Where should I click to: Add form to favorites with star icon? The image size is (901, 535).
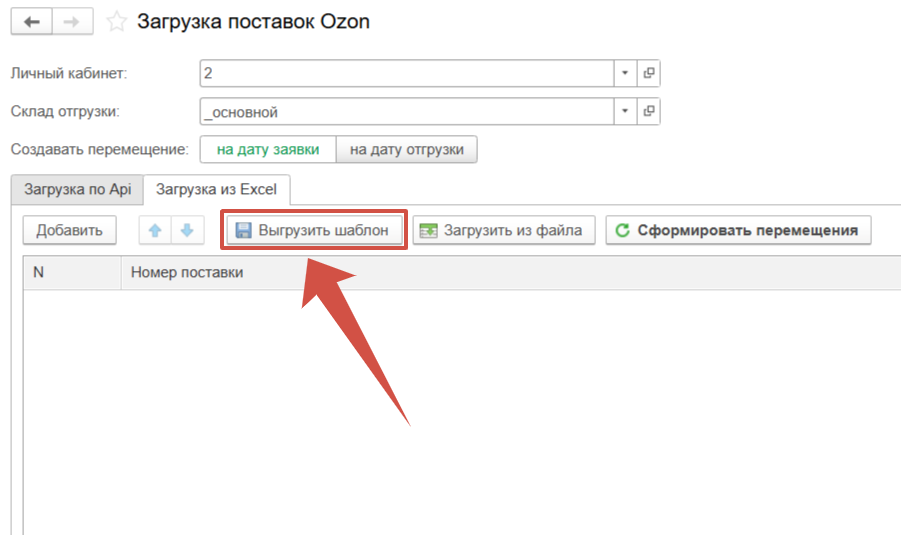(117, 21)
